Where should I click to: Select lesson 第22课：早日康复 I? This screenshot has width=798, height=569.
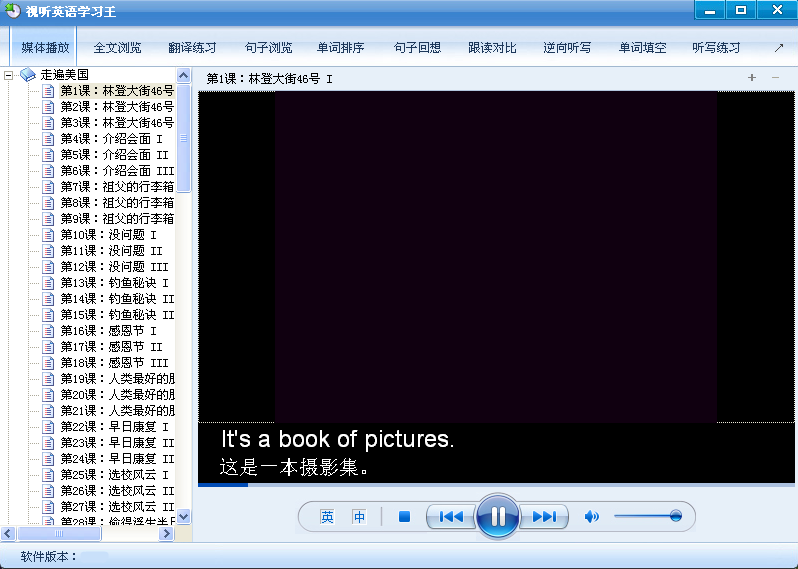pos(115,426)
